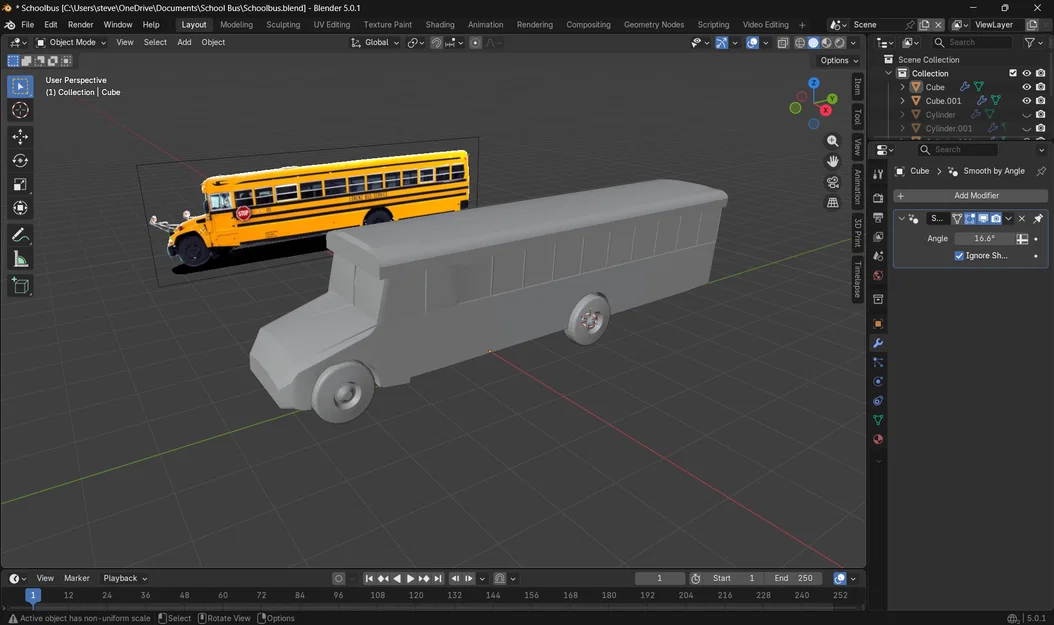Toggle modifier show in render camera icon

(x=996, y=218)
